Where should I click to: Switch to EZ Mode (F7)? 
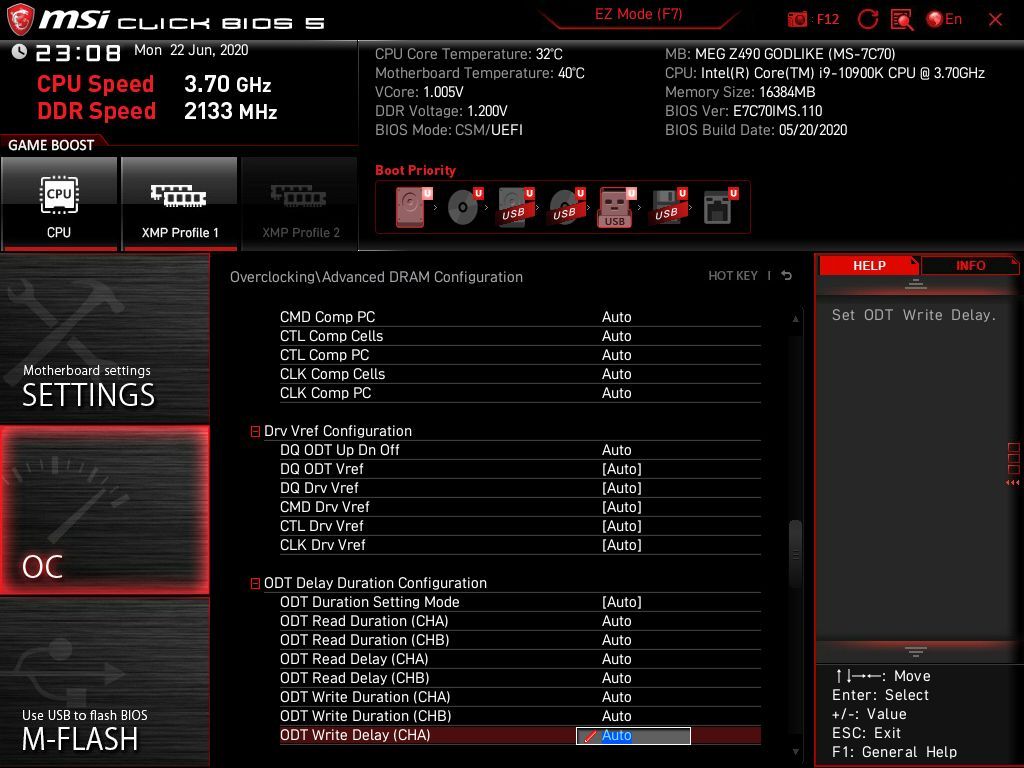(639, 15)
